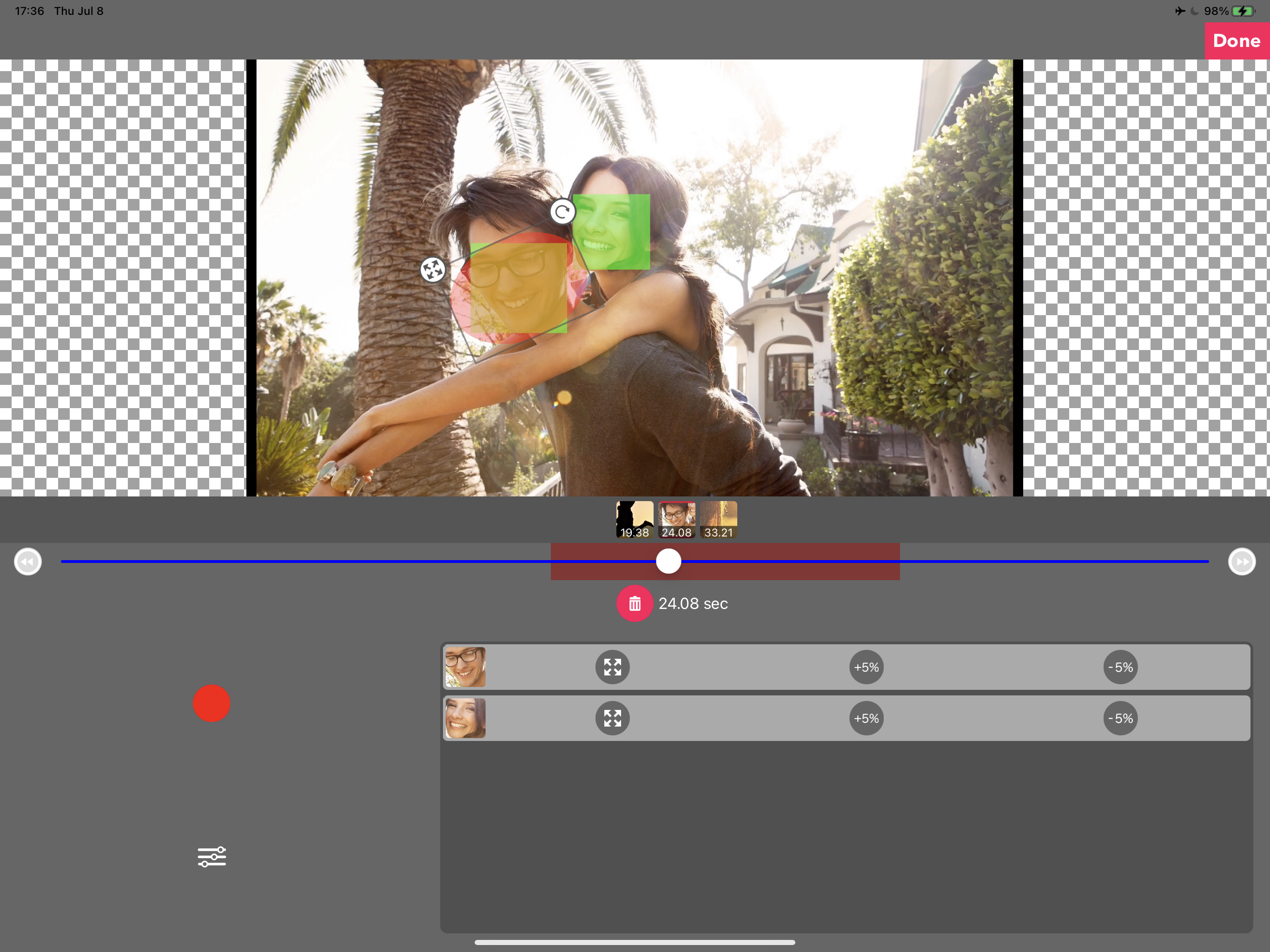Select the man's face thumbnail in list
Viewport: 1270px width, 952px height.
[465, 667]
